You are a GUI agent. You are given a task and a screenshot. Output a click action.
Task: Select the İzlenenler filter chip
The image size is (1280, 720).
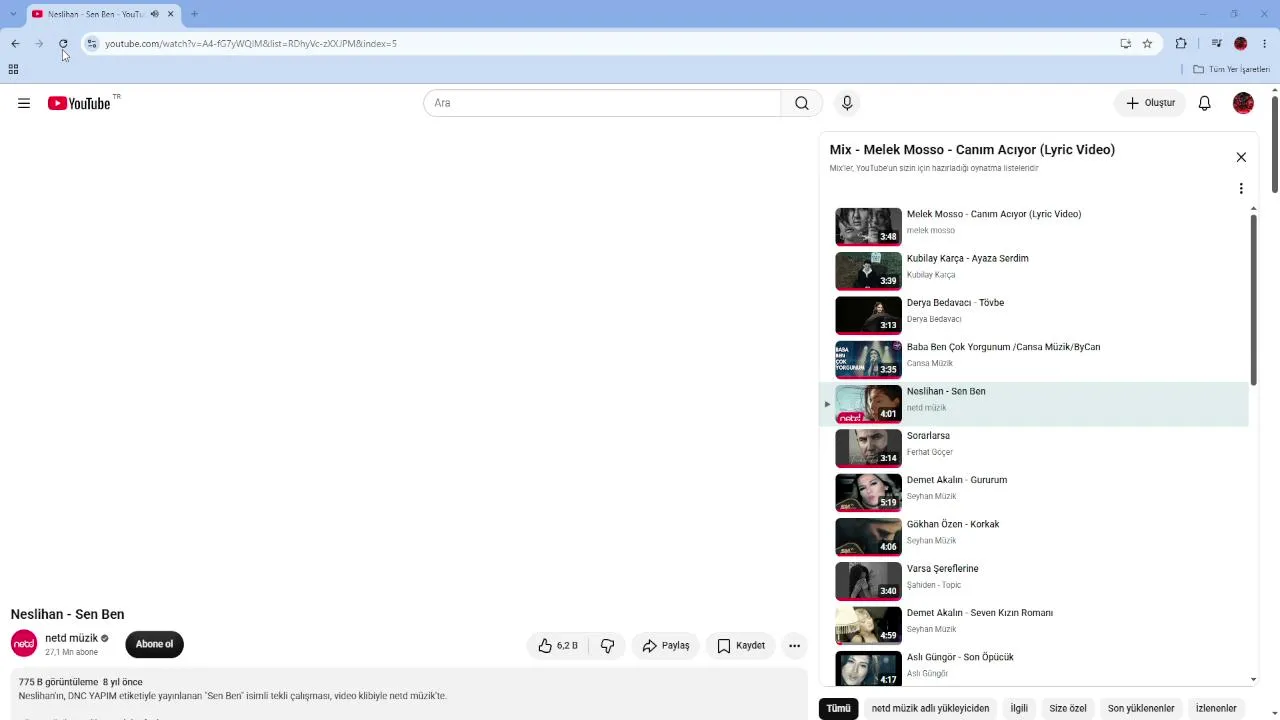click(1216, 708)
